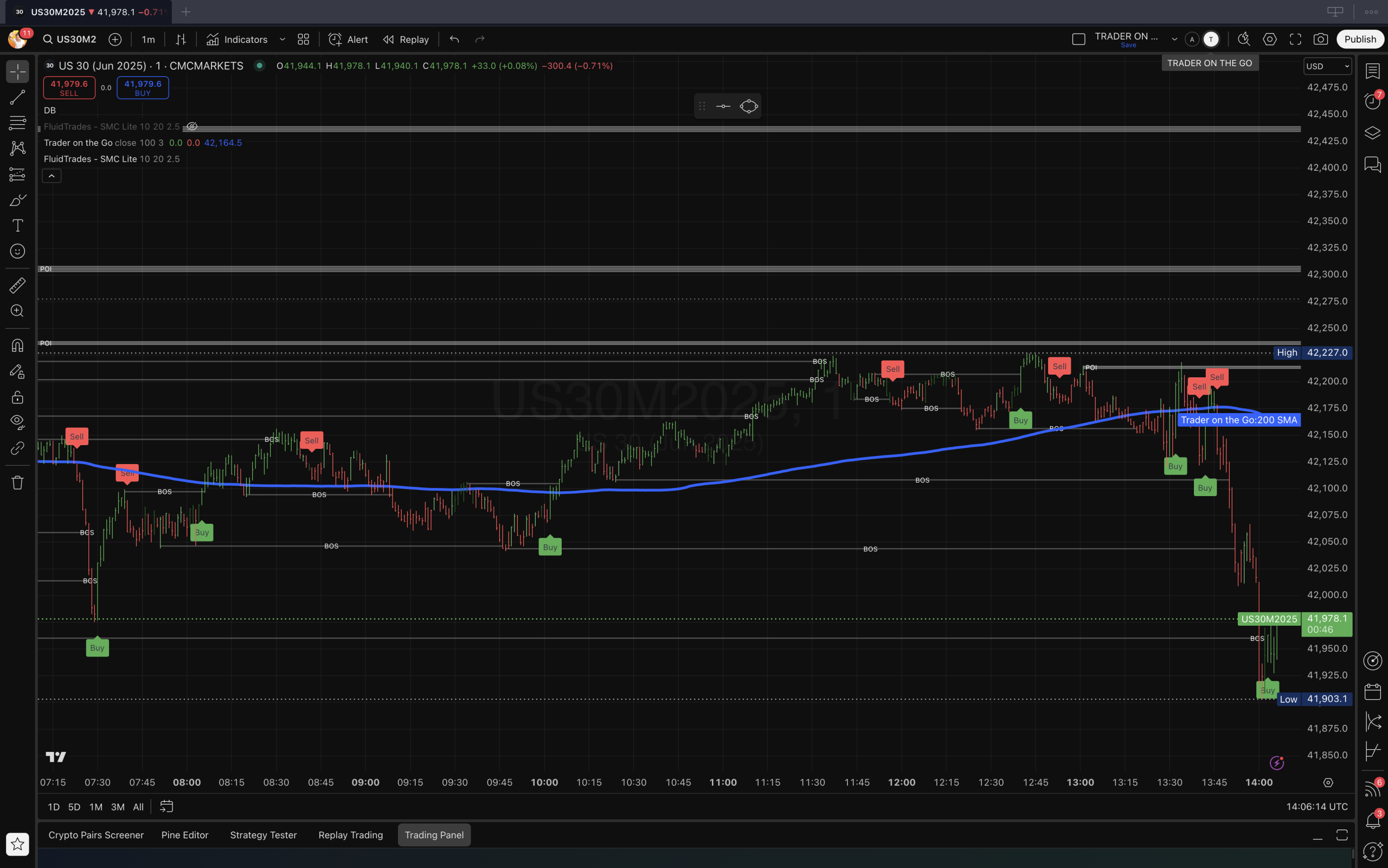This screenshot has width=1388, height=868.
Task: Switch to the Trading Panel tab
Action: (434, 835)
